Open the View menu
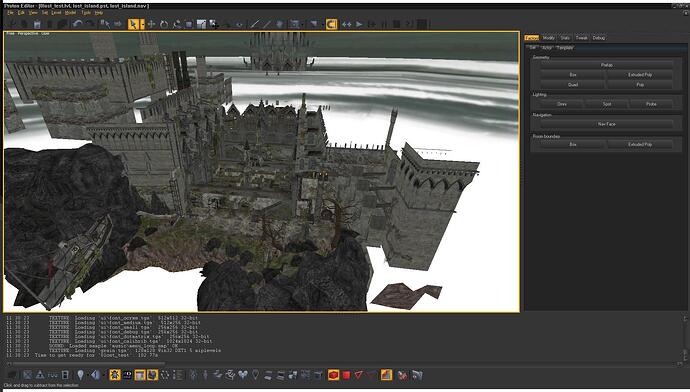Screen dimensions: 690x392 (x=33, y=13)
